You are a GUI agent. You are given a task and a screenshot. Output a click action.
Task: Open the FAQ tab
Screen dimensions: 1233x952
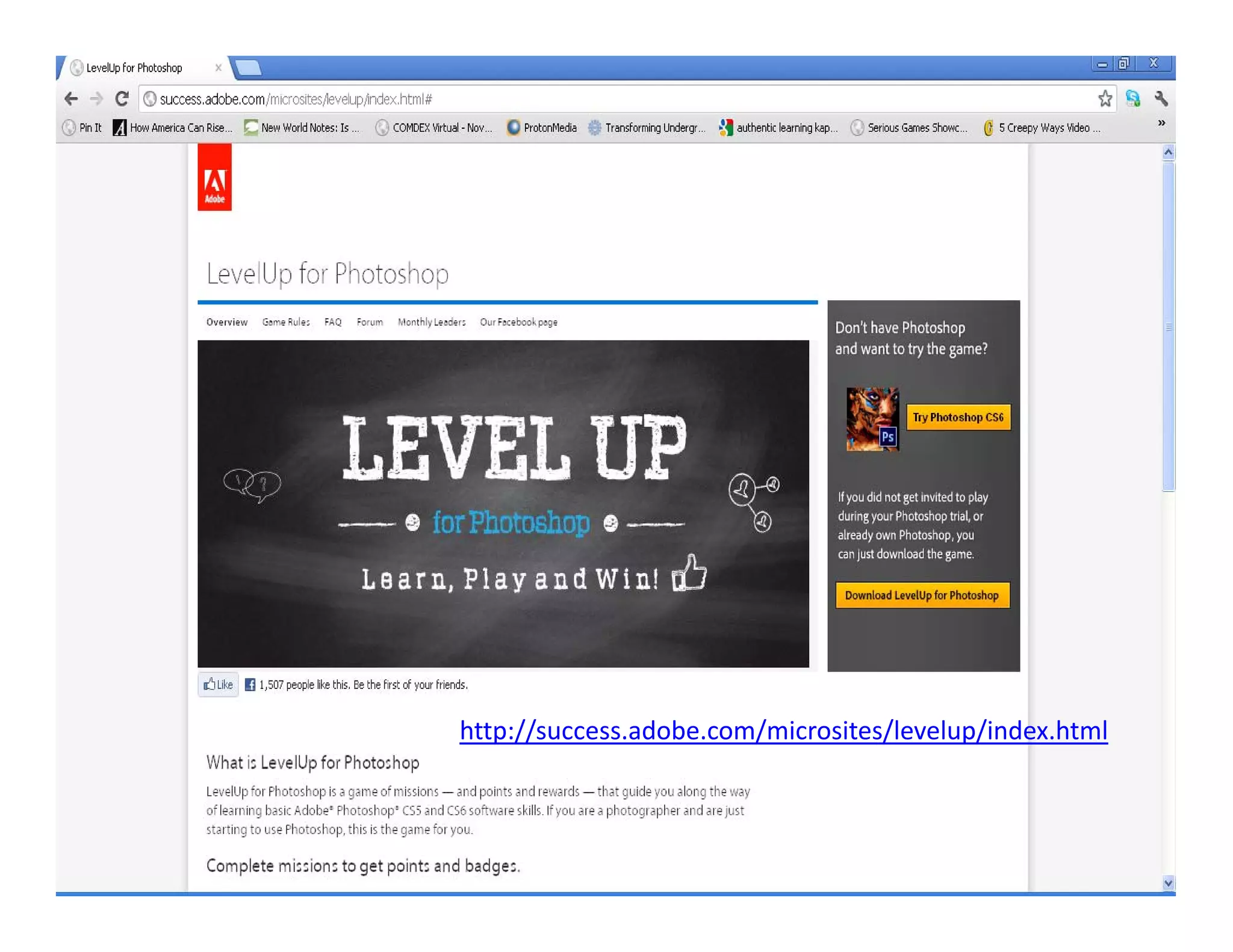pyautogui.click(x=333, y=322)
